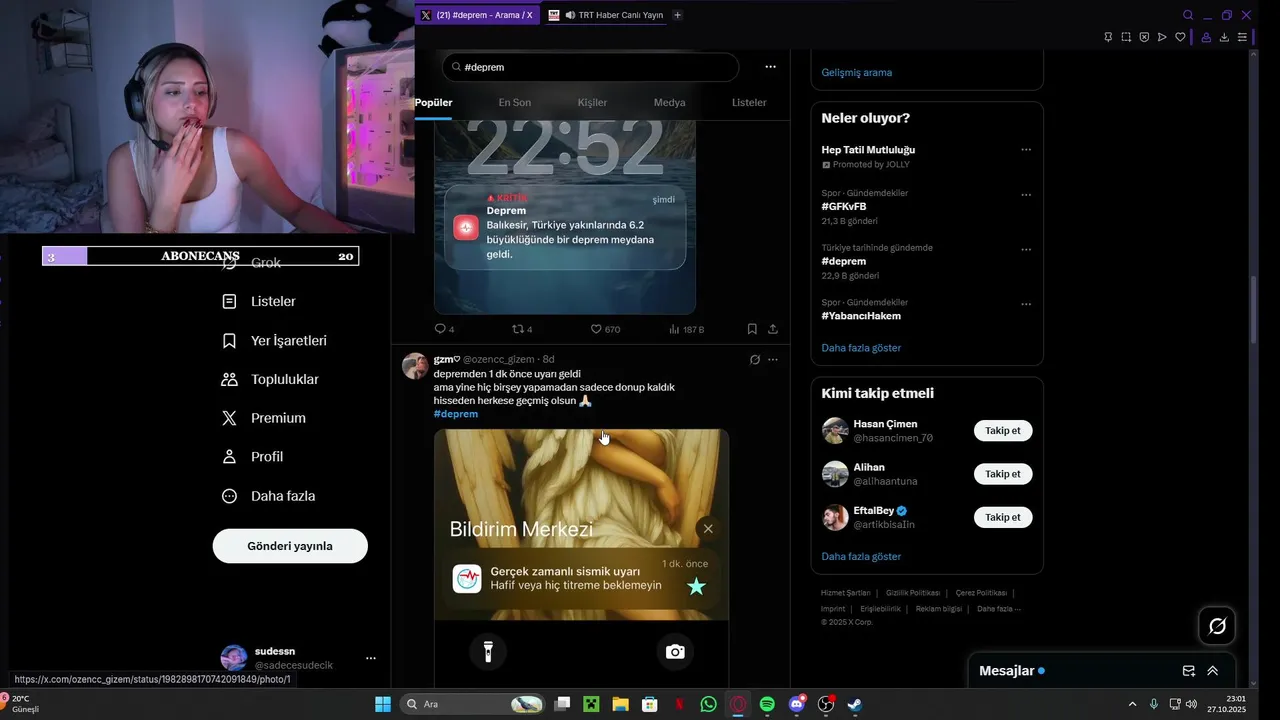Open volume control in system tray
The image size is (1280, 720).
1191,704
